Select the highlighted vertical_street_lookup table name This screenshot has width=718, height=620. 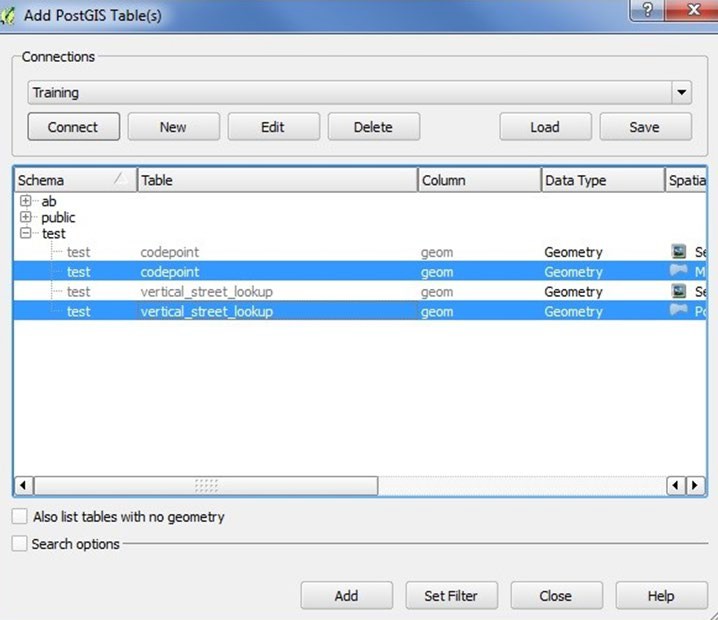pyautogui.click(x=207, y=311)
